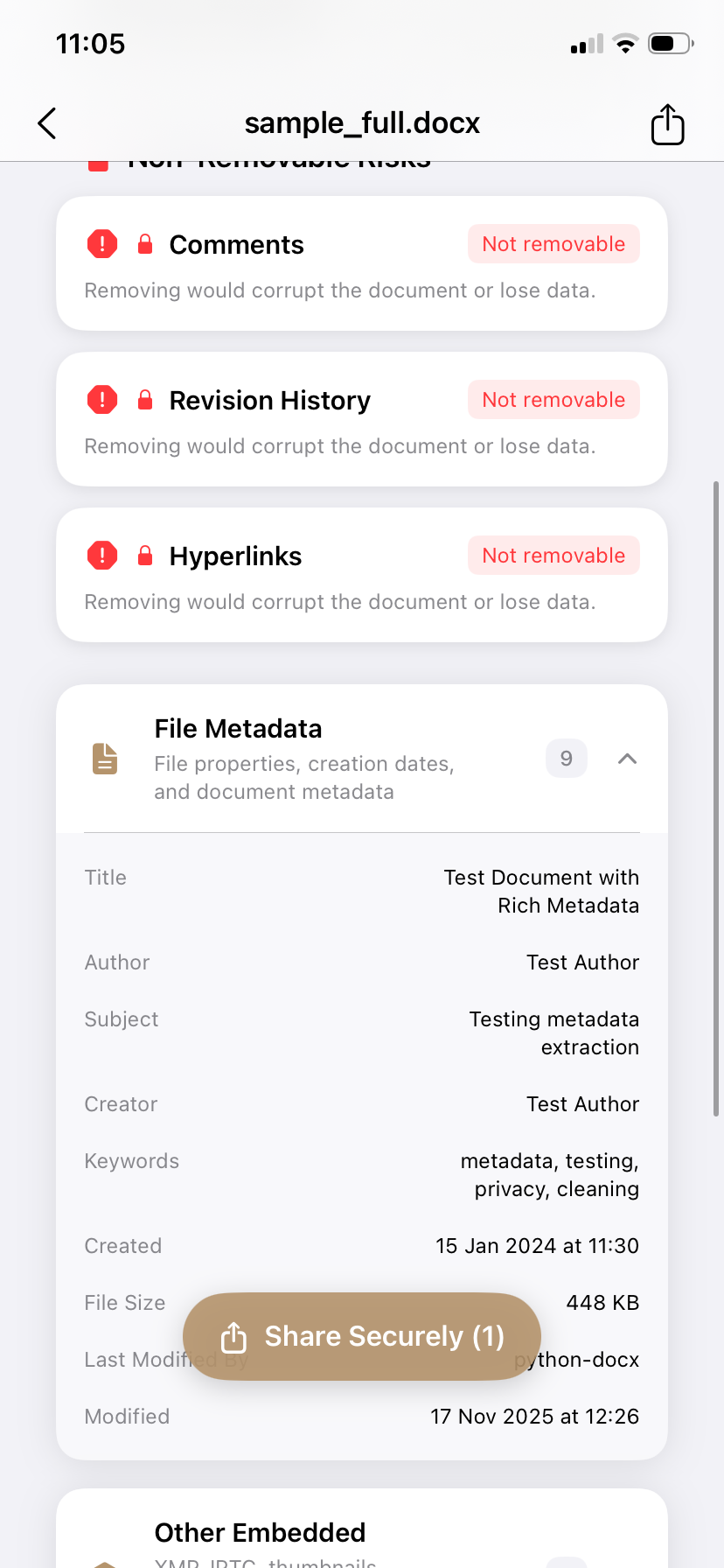Tap the Not removable badge on Revision History
724x1568 pixels.
553,400
